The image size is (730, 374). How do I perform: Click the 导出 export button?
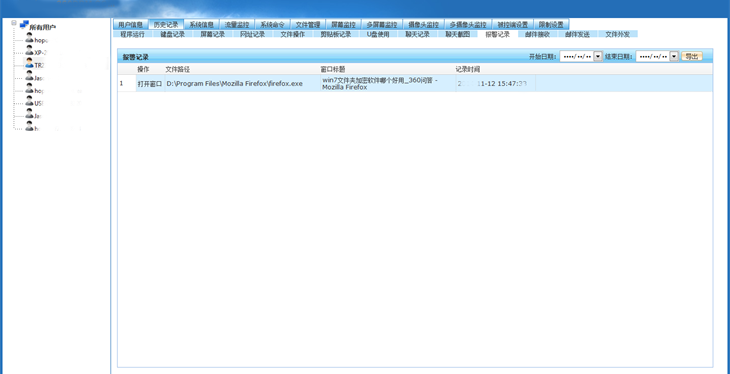[x=692, y=56]
